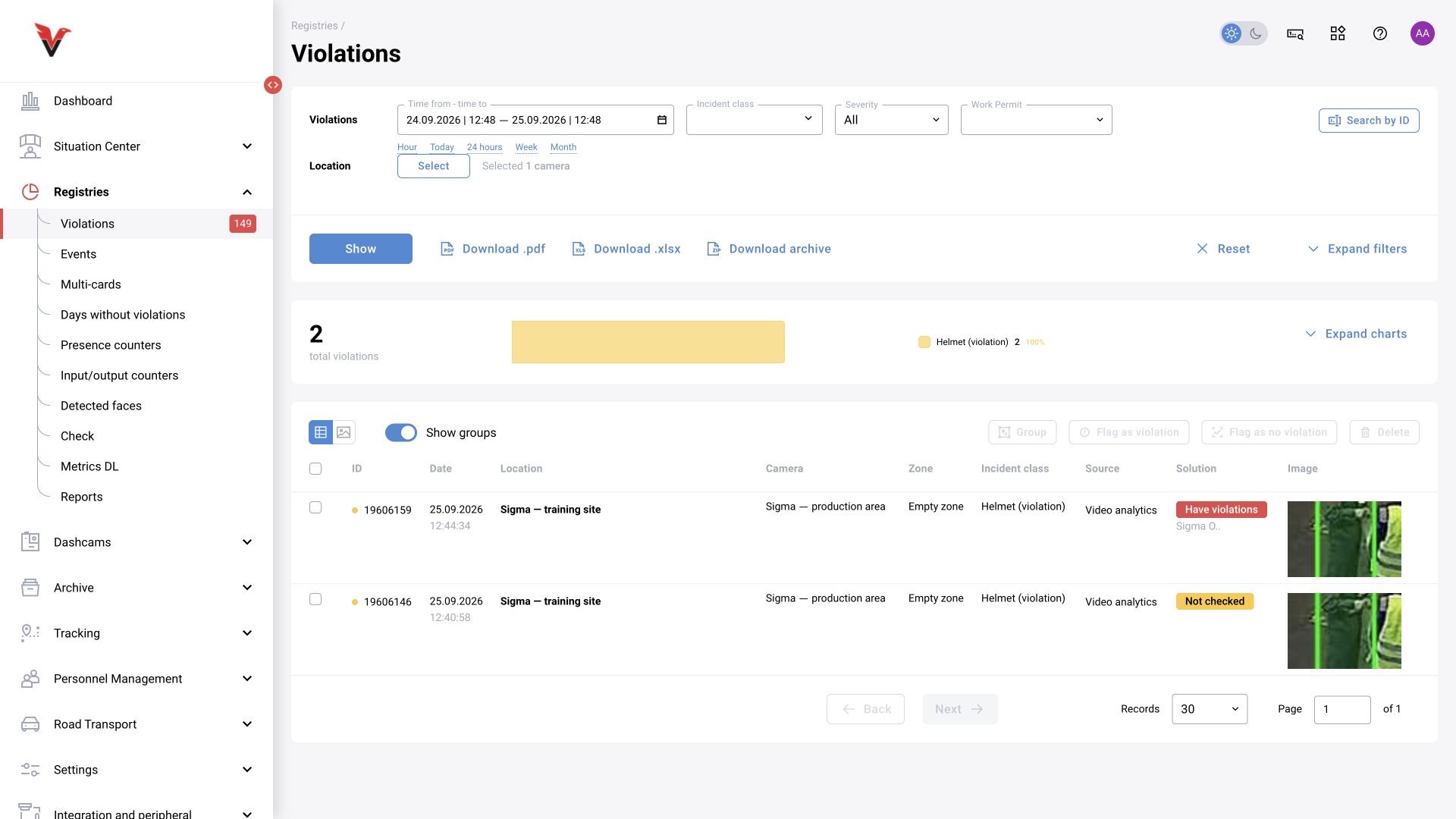Open the Work Permit dropdown
The width and height of the screenshot is (1456, 819).
(1037, 120)
